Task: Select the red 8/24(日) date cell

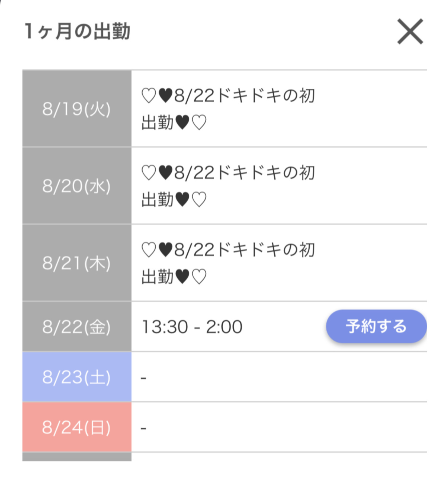Action: [77, 427]
